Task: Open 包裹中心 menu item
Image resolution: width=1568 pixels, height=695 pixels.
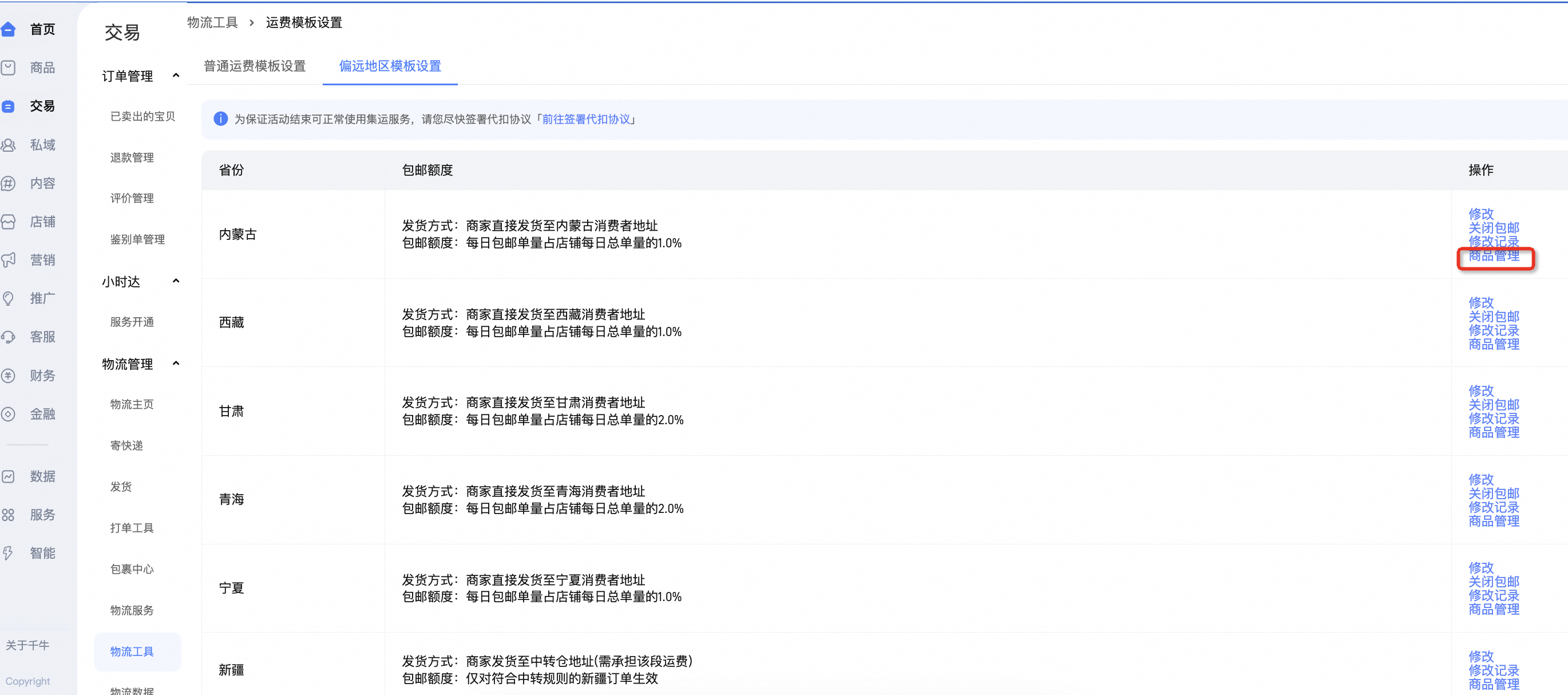Action: pyautogui.click(x=132, y=569)
